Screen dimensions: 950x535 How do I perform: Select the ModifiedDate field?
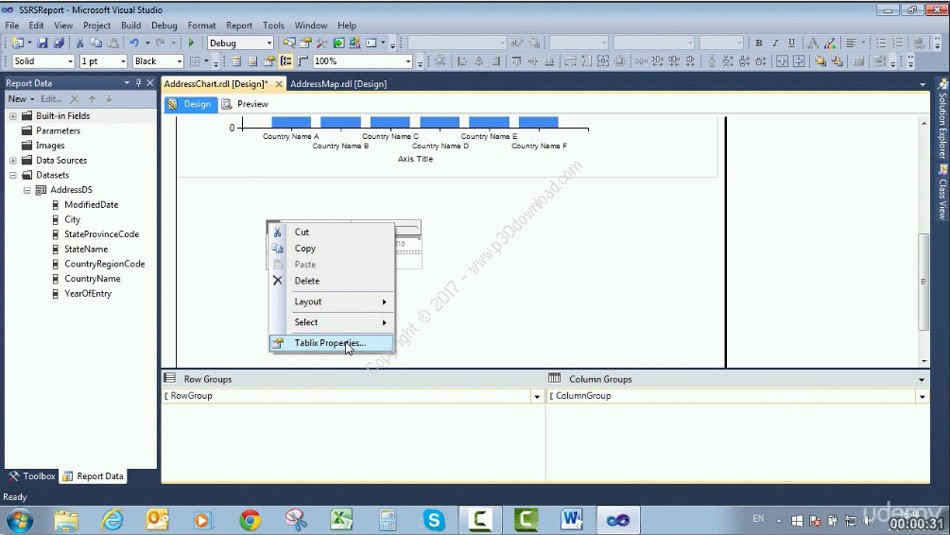(91, 205)
